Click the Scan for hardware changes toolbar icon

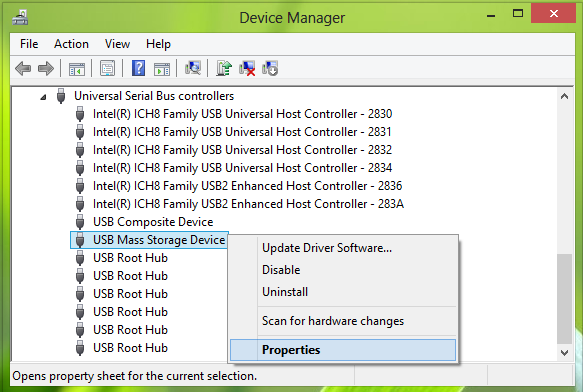tap(193, 68)
